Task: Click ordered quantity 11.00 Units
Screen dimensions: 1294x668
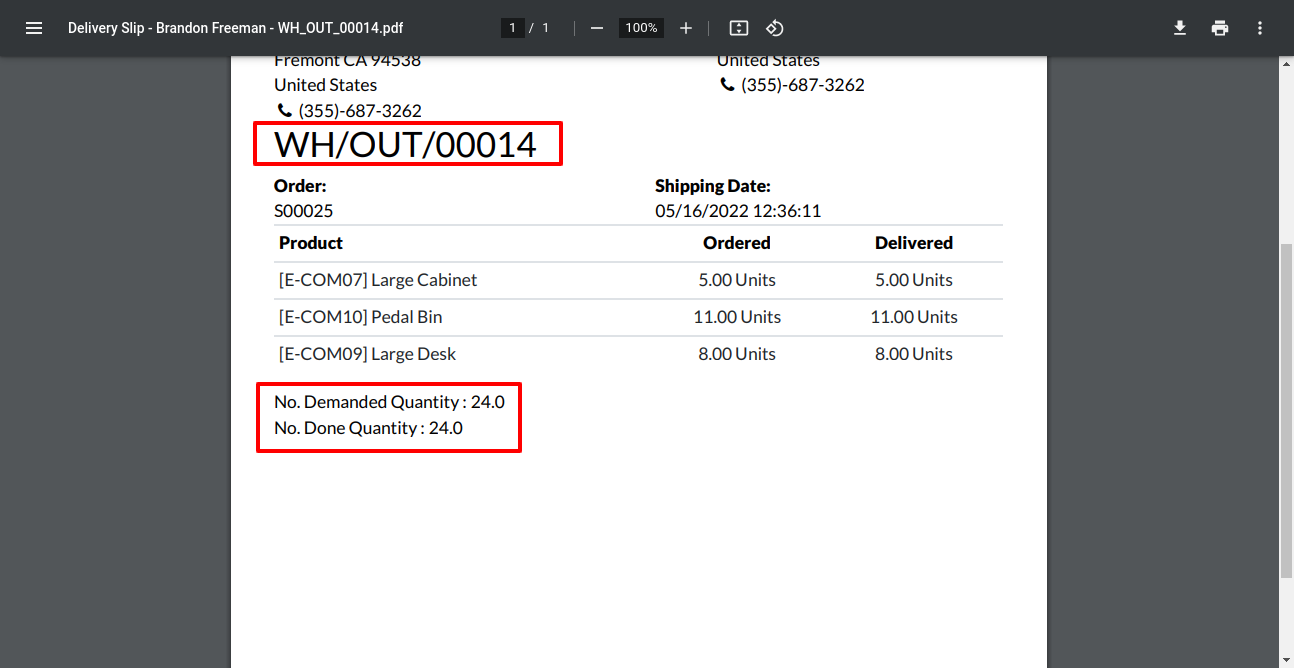Action: click(x=737, y=317)
